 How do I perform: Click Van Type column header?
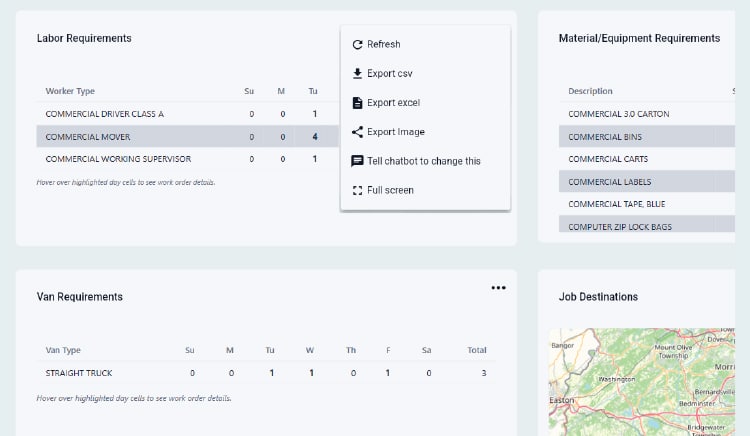click(63, 350)
